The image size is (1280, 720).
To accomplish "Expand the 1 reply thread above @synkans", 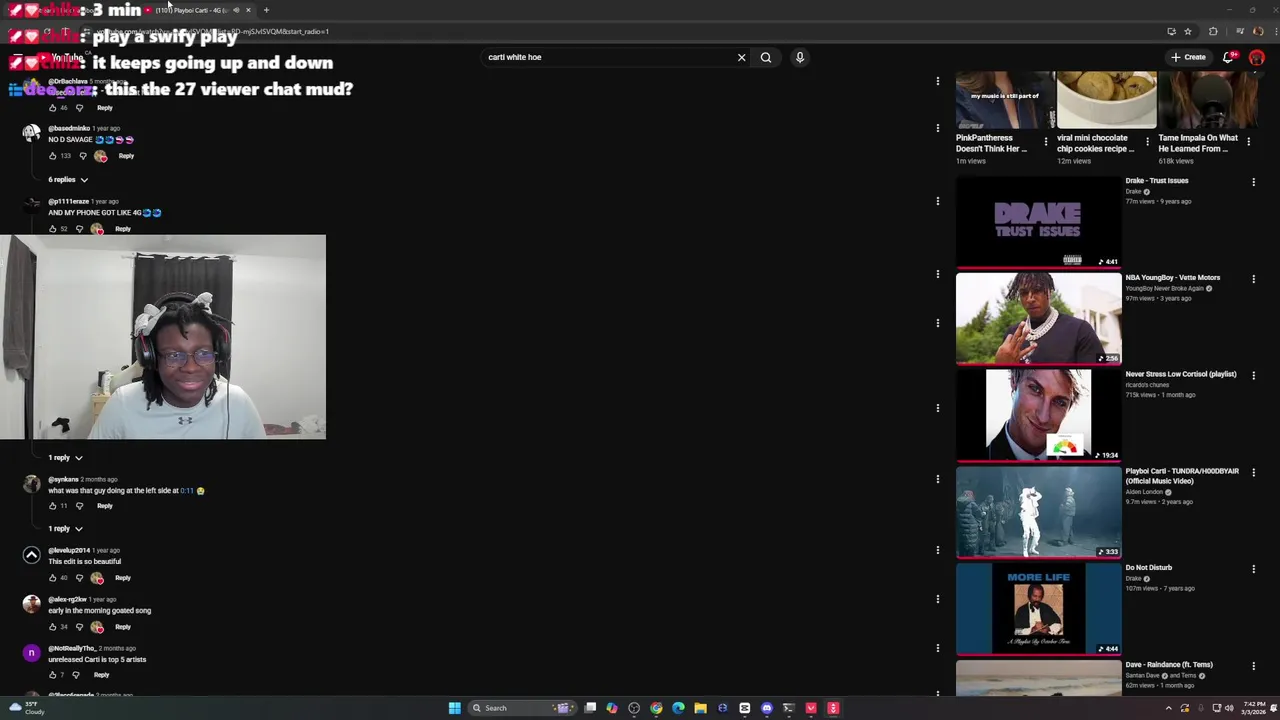I will (x=65, y=458).
